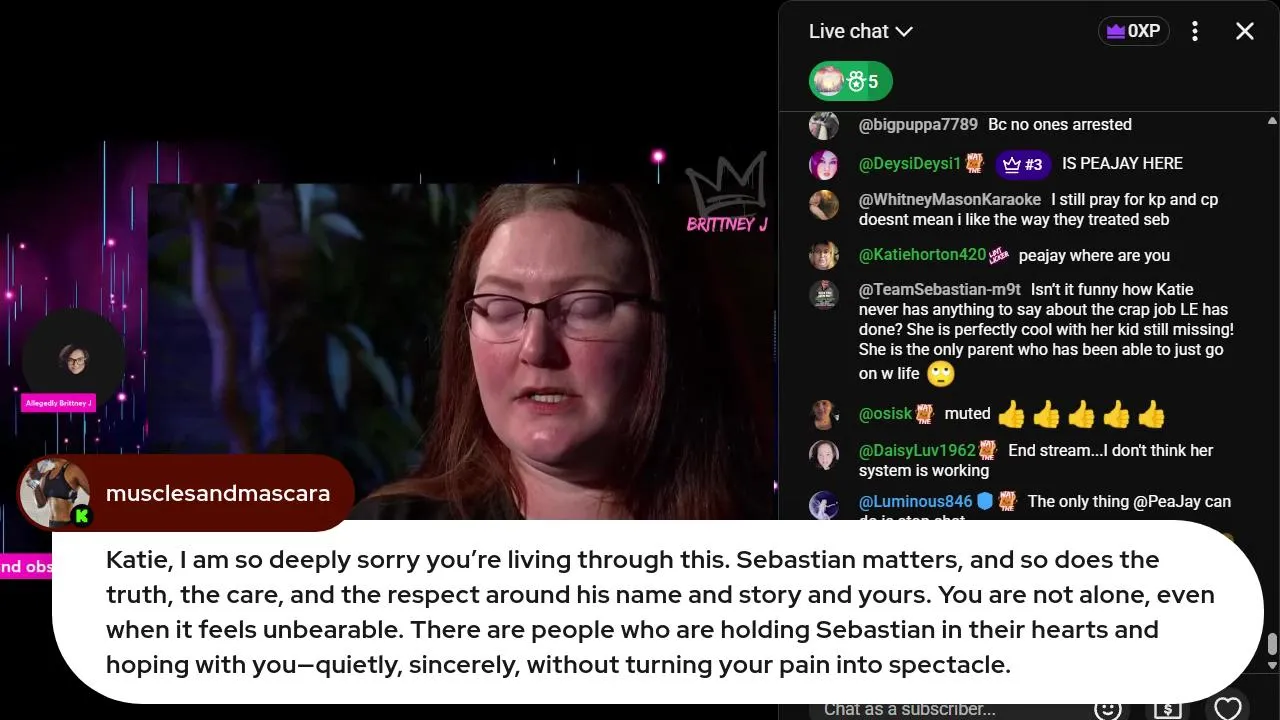Screen dimensions: 1280x720
Task: Click the musclesandmascara Kick badge avatar
Action: click(54, 494)
